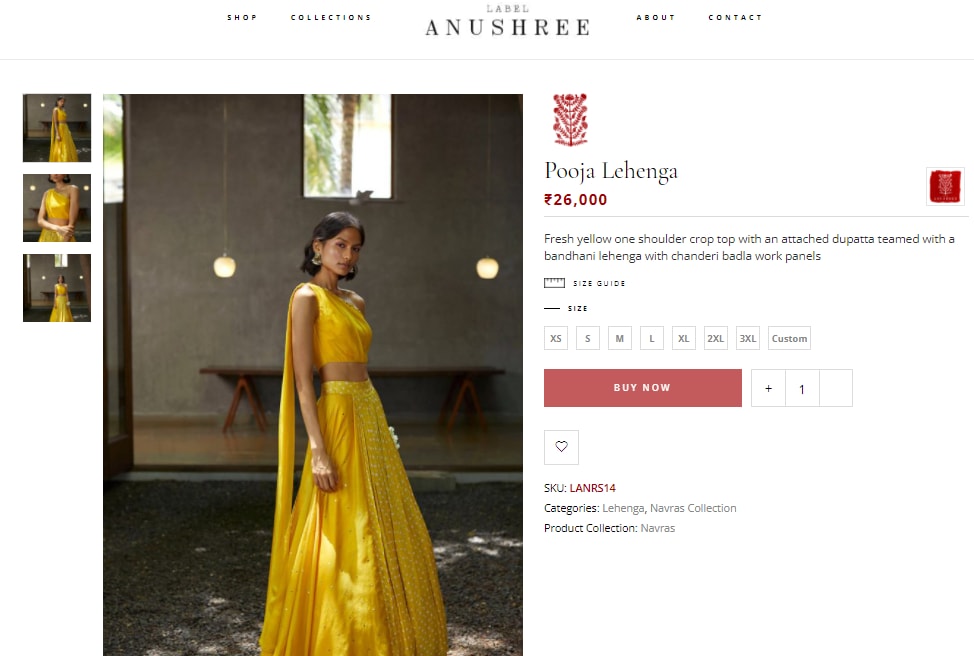Screen dimensions: 974x656
Task: Choose size M
Action: [x=619, y=338]
